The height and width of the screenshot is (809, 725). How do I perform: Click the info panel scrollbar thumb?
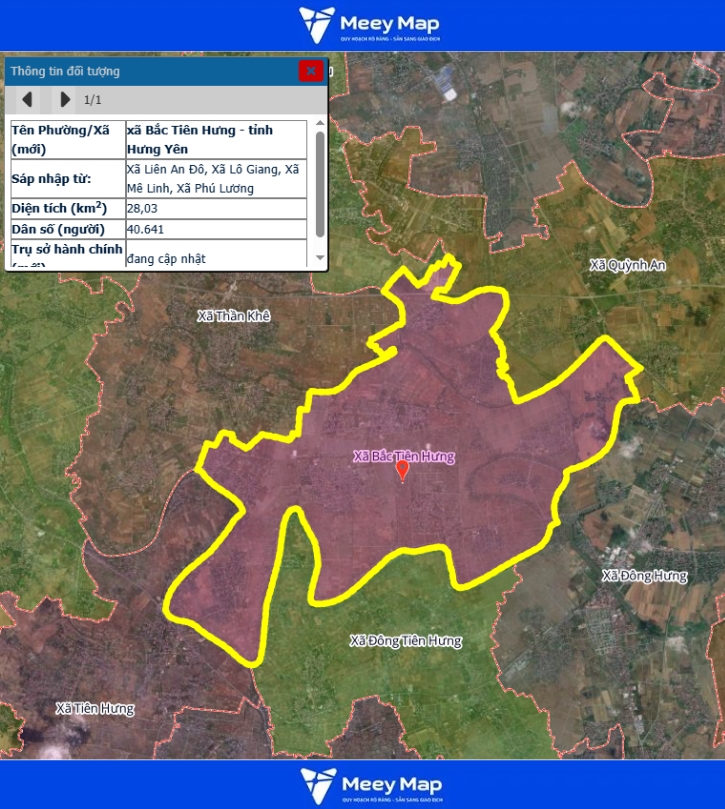(320, 183)
